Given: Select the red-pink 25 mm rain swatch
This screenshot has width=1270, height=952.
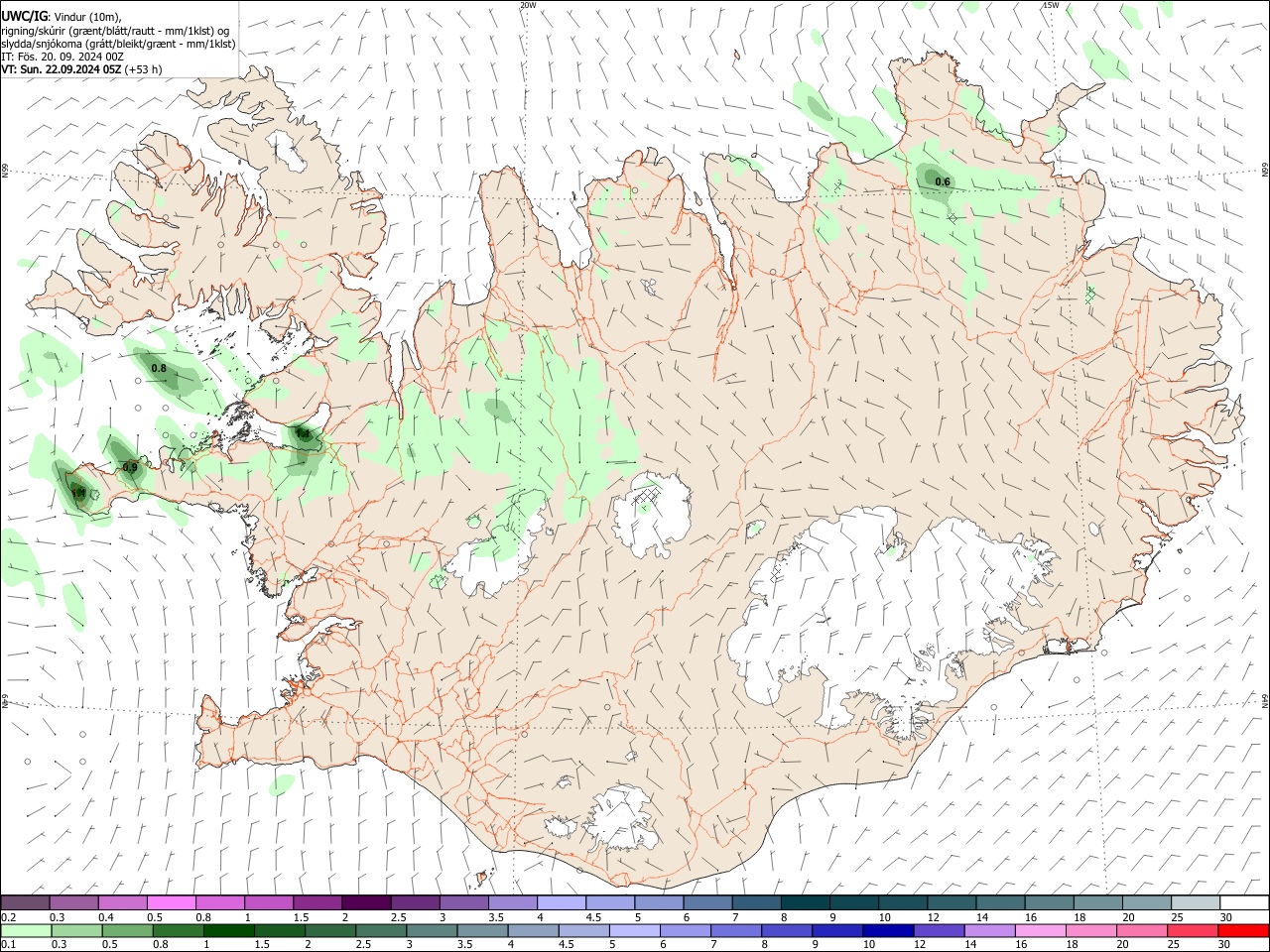Looking at the screenshot, I should 1194,930.
